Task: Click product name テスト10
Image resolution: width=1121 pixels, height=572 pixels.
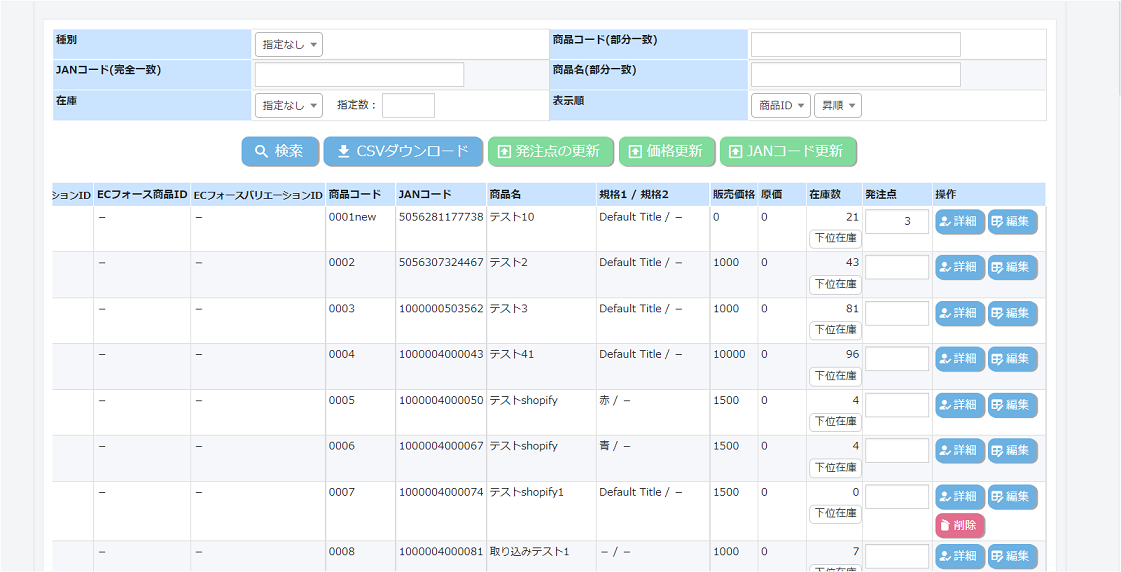Action: pyautogui.click(x=512, y=217)
